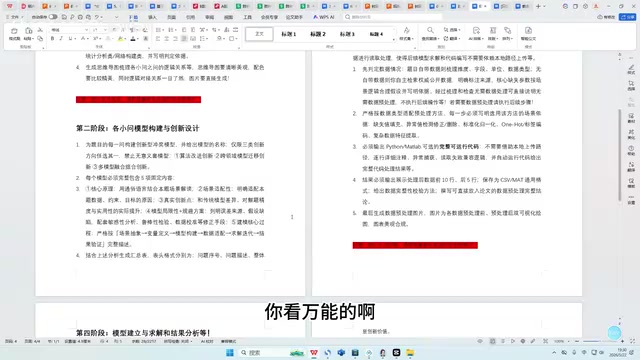Click the justify alignment icon
Image resolution: width=640 pixels, height=360 pixels.
184,38
